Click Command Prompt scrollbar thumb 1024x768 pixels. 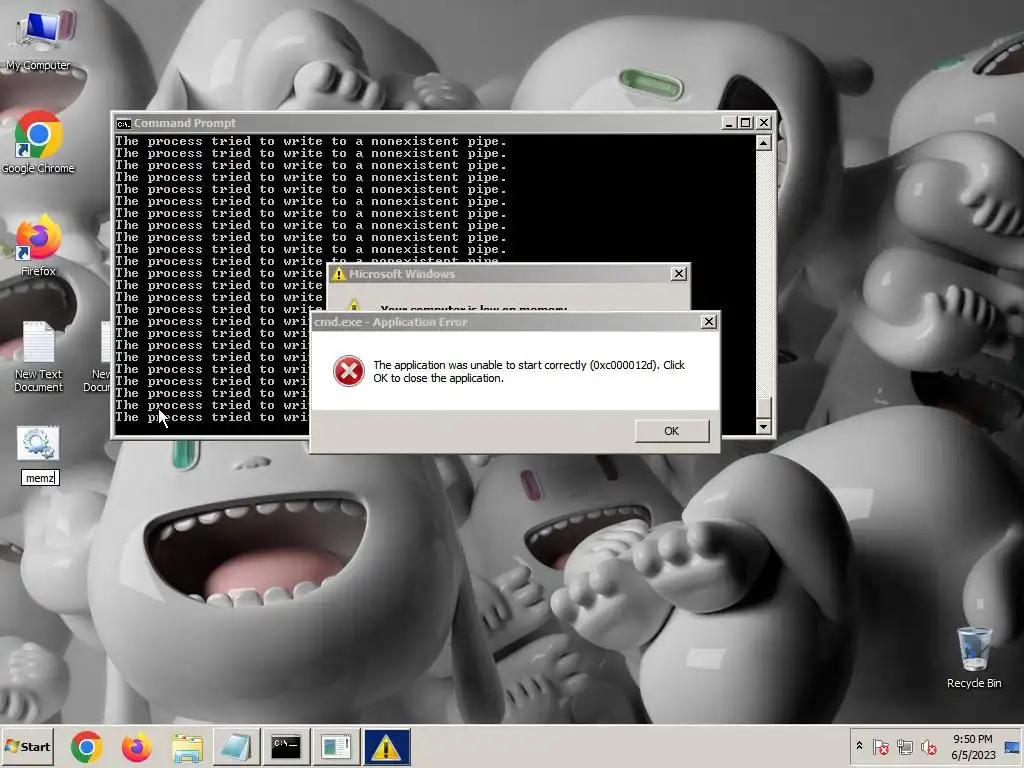pyautogui.click(x=763, y=408)
